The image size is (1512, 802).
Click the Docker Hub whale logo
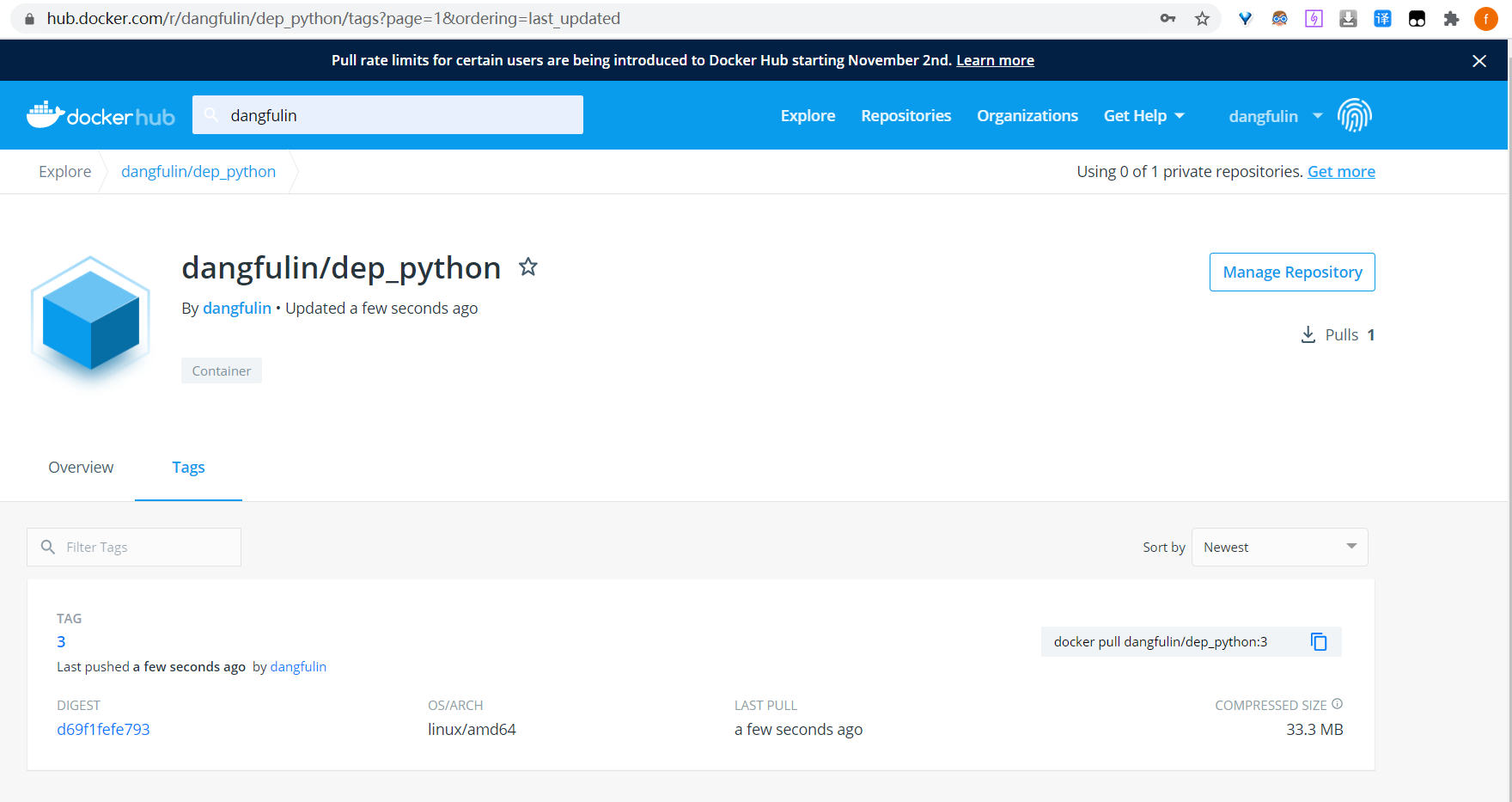(x=101, y=115)
